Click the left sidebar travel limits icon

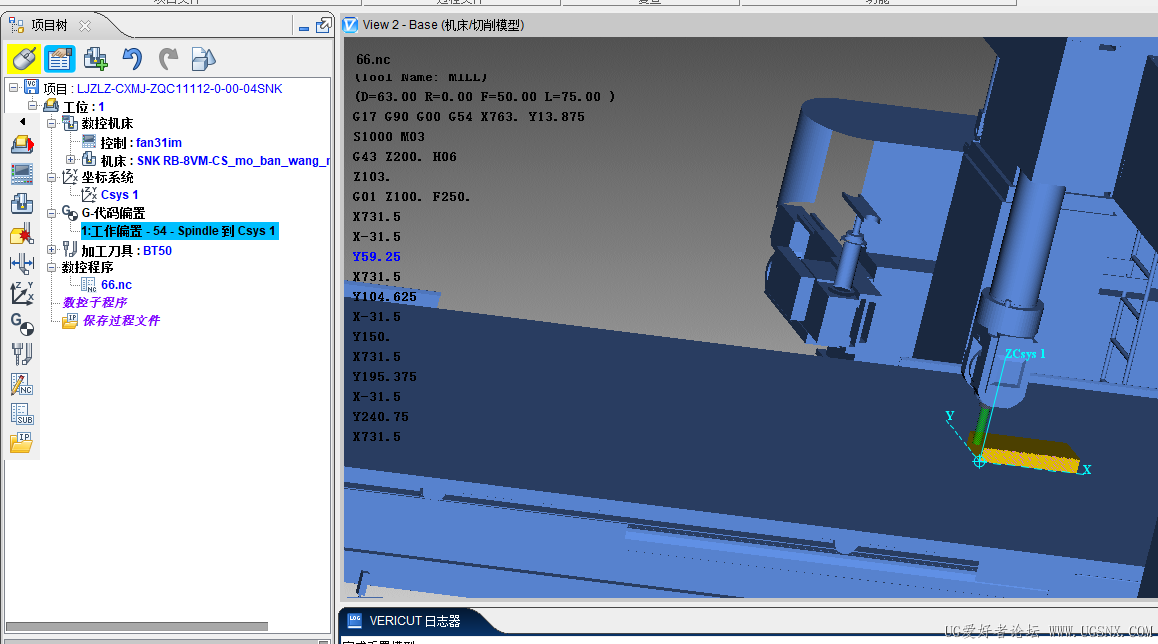click(22, 264)
